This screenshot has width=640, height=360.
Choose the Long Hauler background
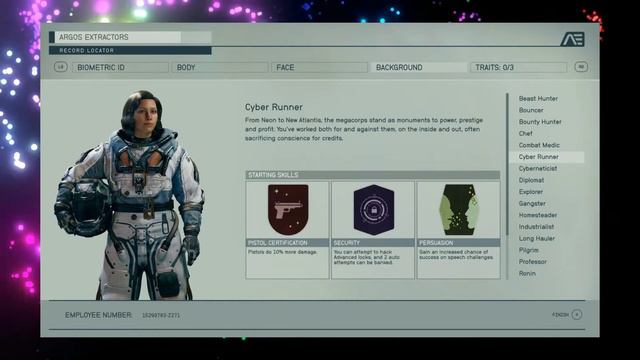coord(536,238)
